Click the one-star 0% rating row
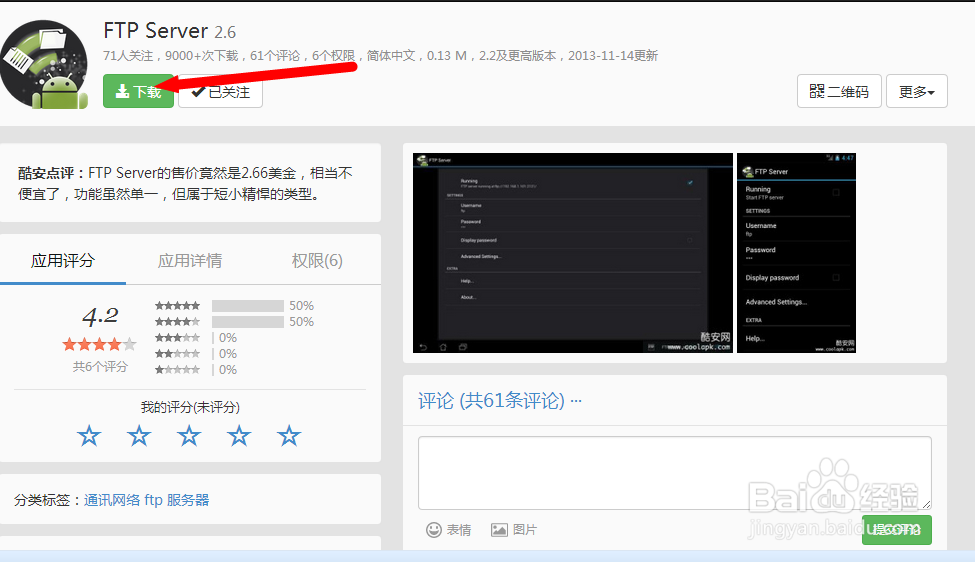The image size is (975, 562). pyautogui.click(x=196, y=370)
